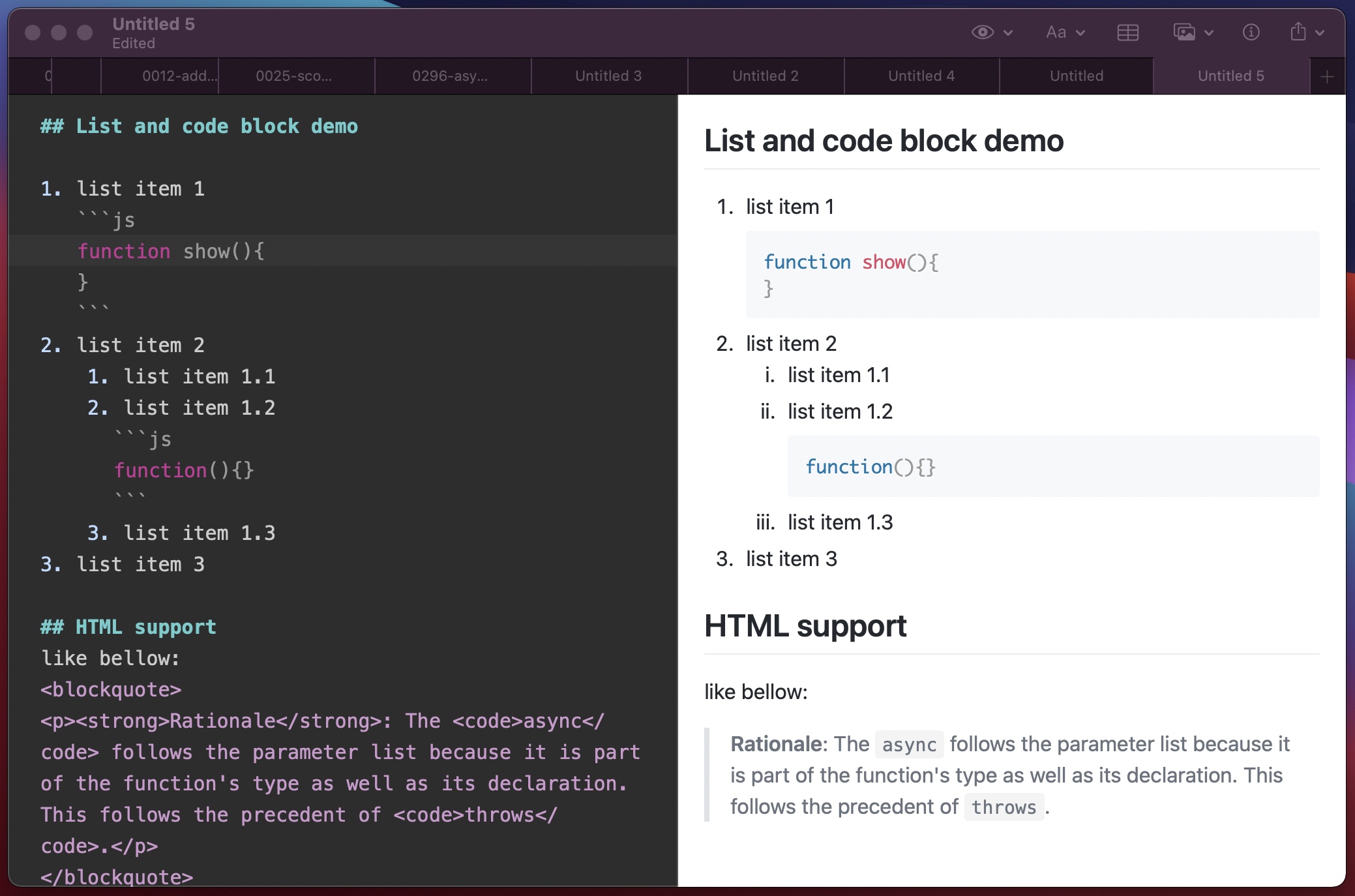Open the Aa font style menu
Screen dimensions: 1355x896
pos(1056,32)
